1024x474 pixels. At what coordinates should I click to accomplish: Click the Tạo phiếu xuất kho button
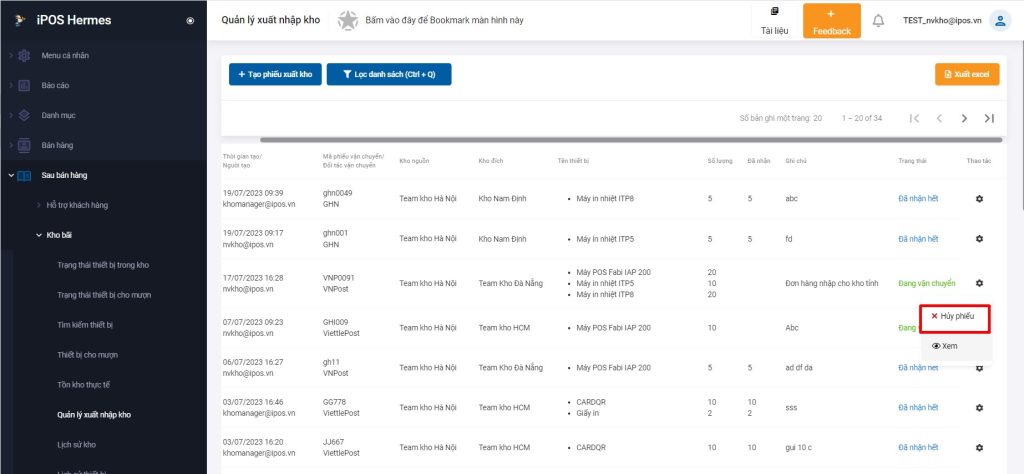275,74
